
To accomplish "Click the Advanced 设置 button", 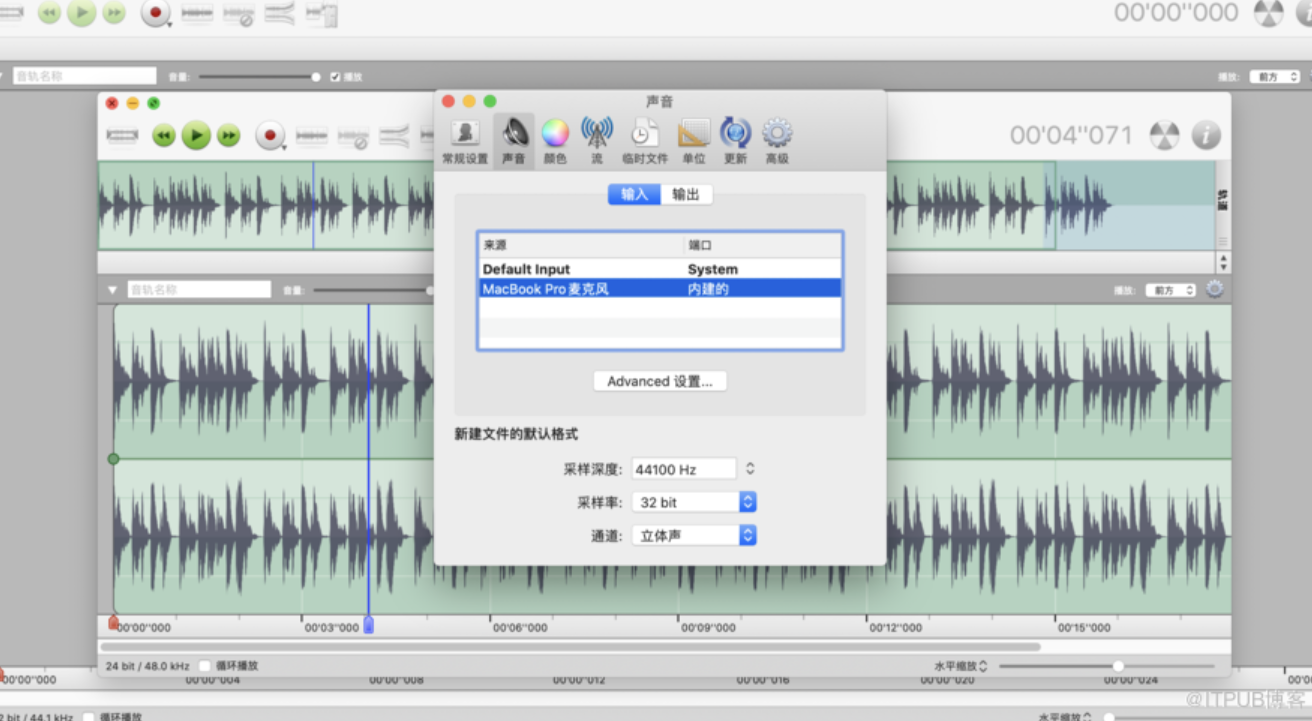I will (659, 381).
